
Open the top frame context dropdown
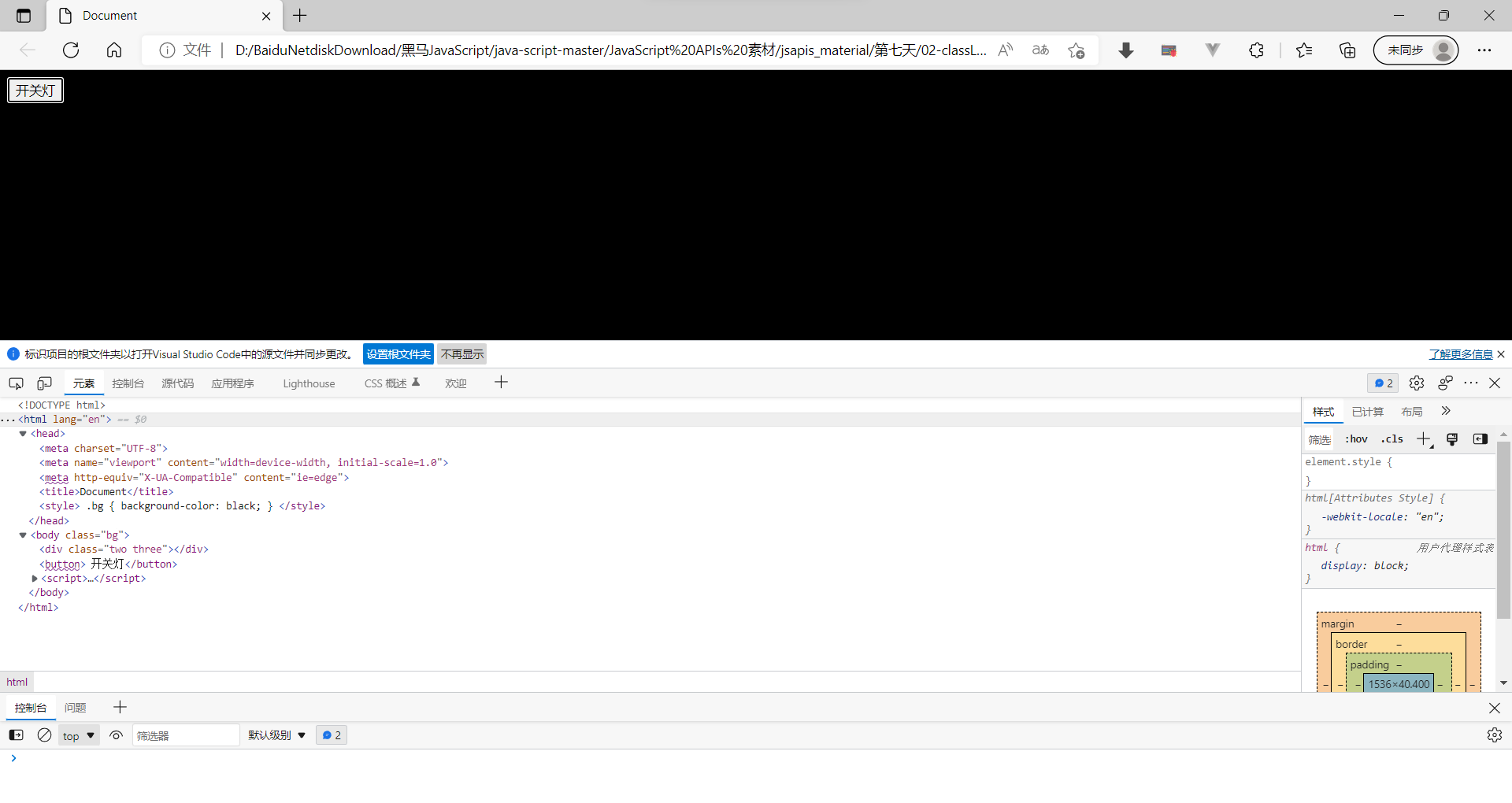[x=78, y=735]
